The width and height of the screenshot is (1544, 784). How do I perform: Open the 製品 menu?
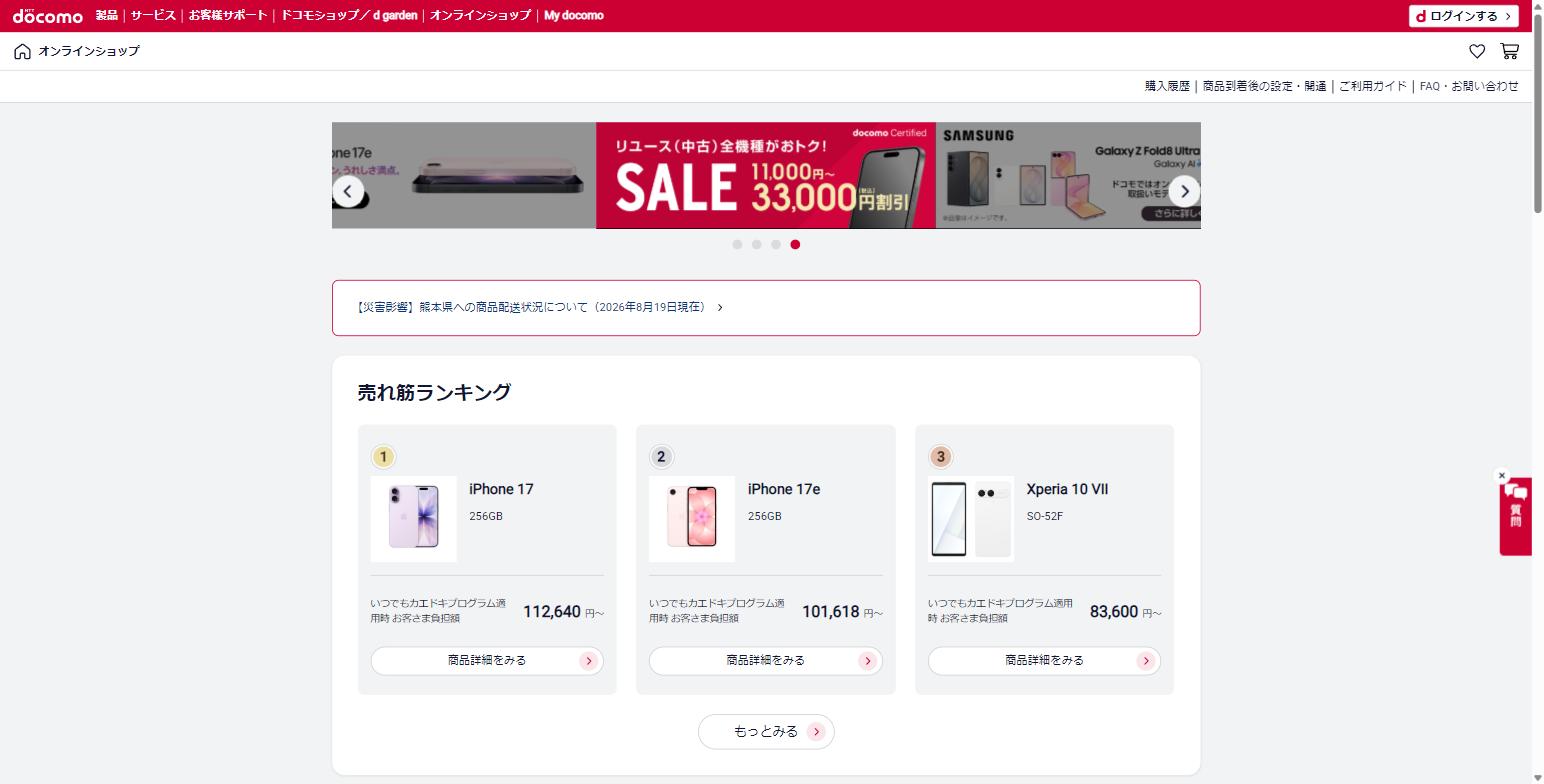pos(107,16)
